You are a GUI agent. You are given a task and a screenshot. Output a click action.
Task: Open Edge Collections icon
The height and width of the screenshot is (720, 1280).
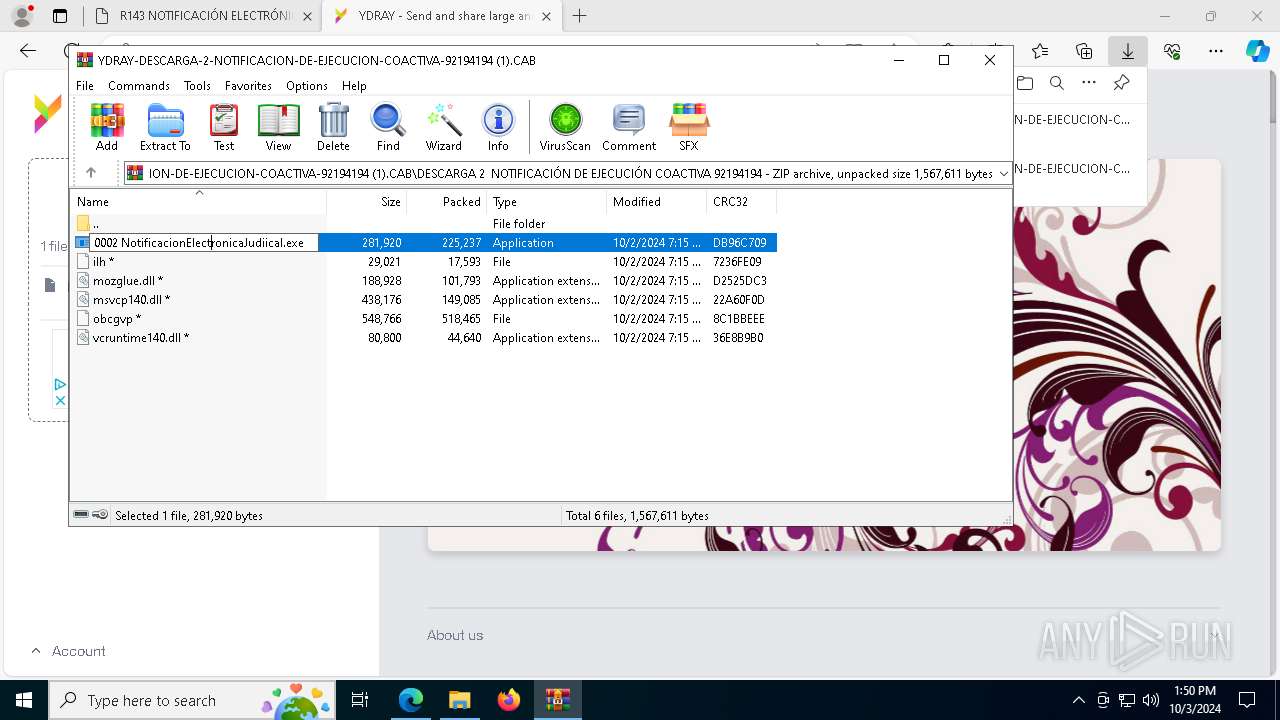1084,51
